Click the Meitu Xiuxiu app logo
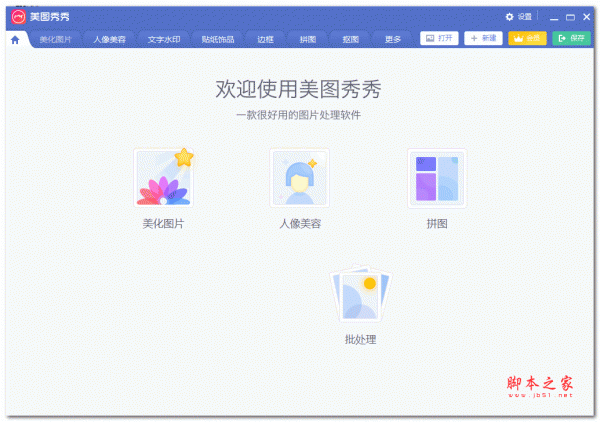The image size is (600, 422). 18,17
